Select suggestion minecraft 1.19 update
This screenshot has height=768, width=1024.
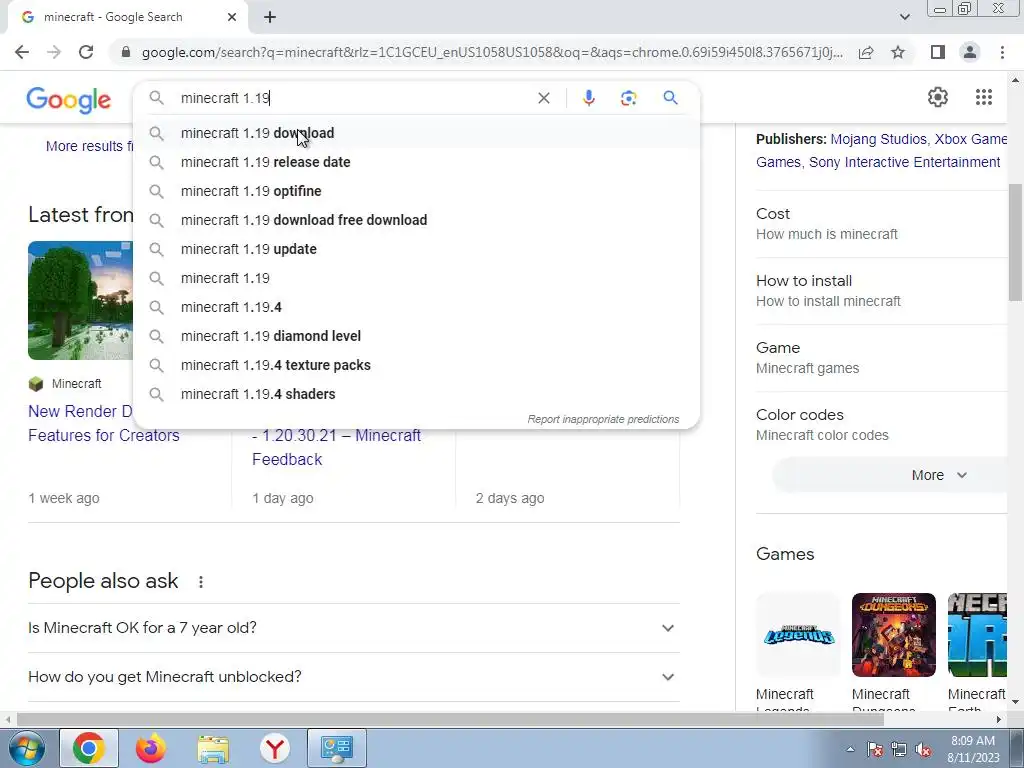coord(417,249)
